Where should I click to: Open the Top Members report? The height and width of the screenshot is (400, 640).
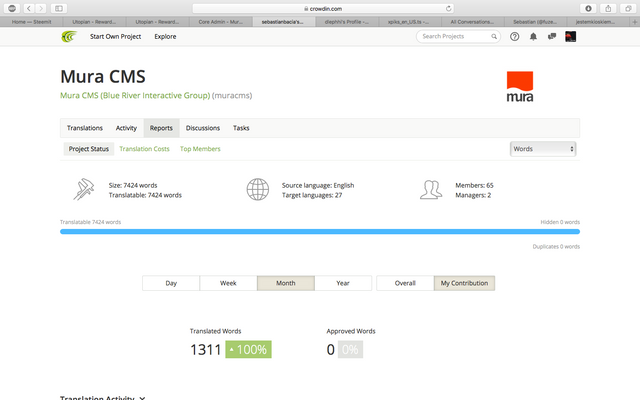200,149
